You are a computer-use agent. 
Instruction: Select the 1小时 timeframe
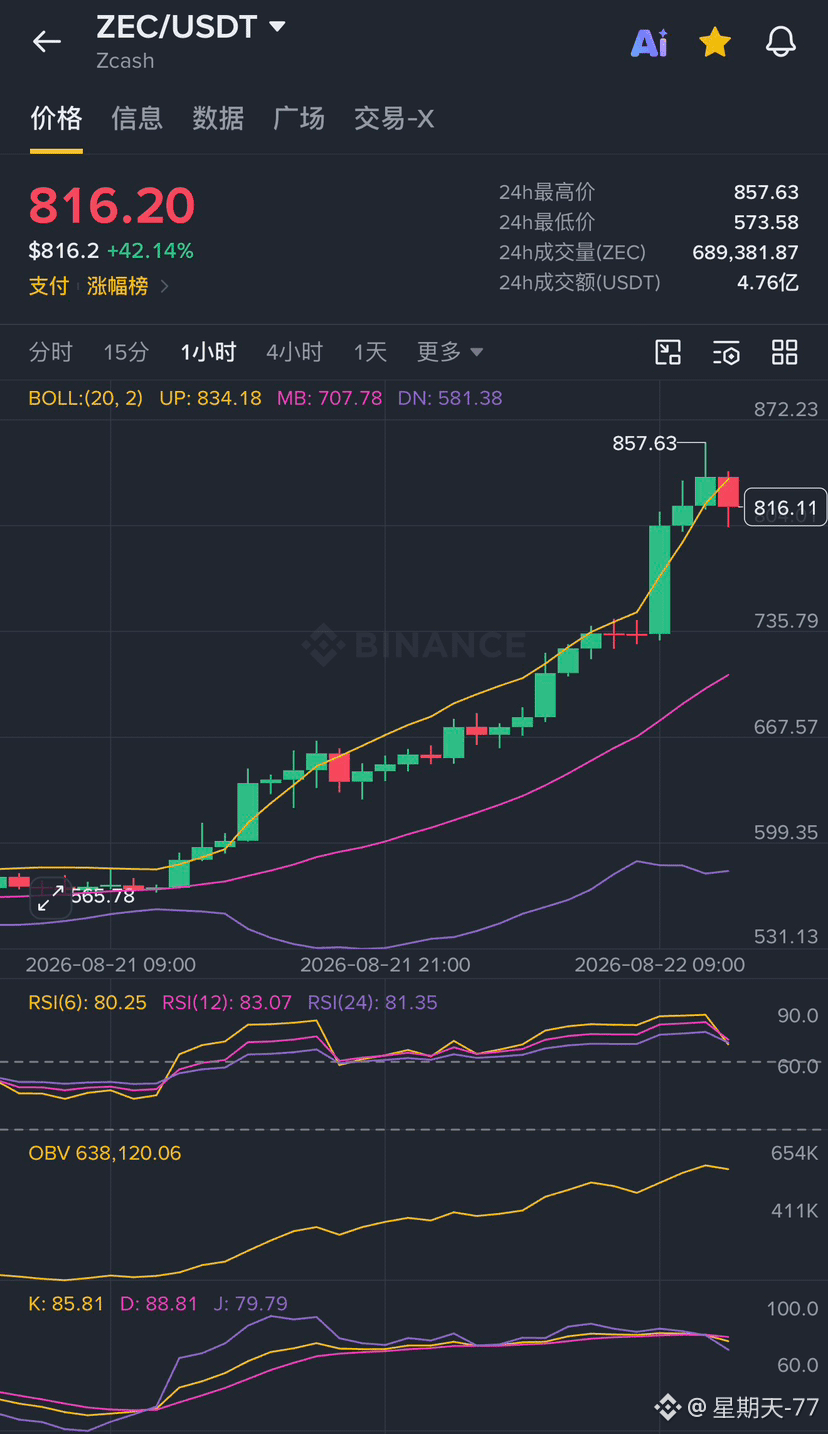208,352
